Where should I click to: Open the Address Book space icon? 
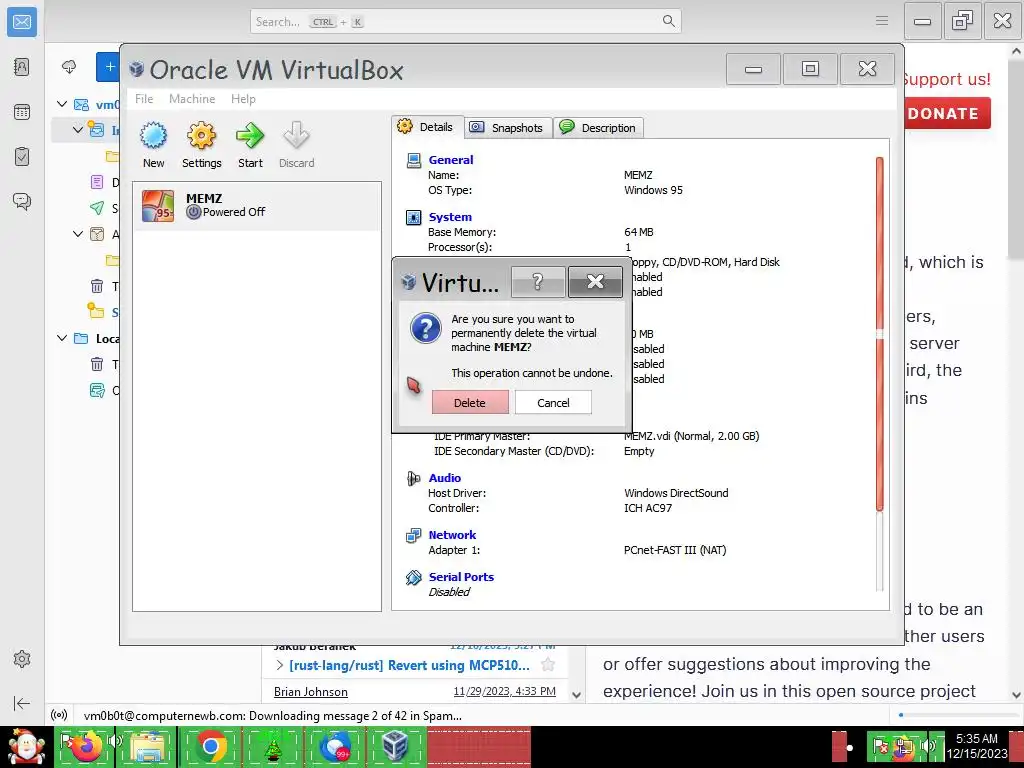pyautogui.click(x=22, y=67)
